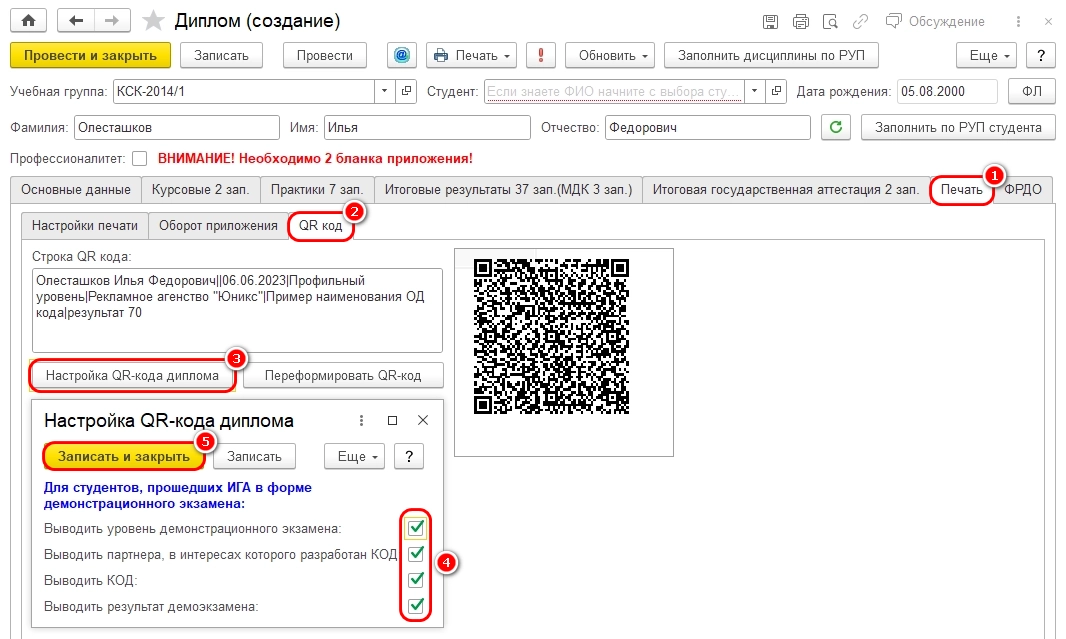Viewport: 1066px width, 639px height.
Task: Add document to favorites with star
Action: (x=153, y=20)
